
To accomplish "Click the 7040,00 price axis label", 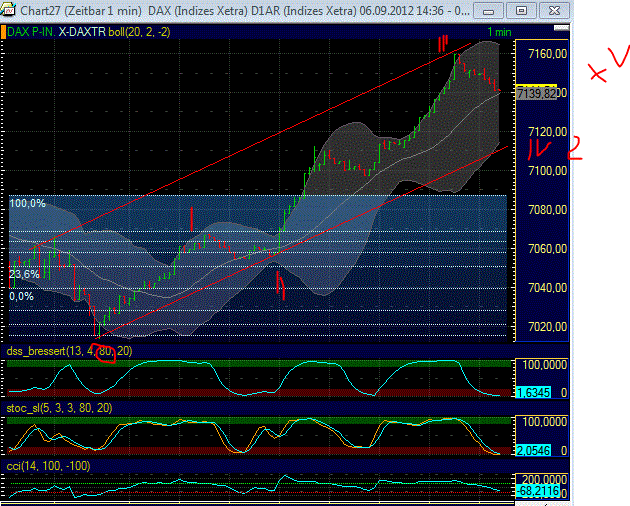I will (x=547, y=288).
